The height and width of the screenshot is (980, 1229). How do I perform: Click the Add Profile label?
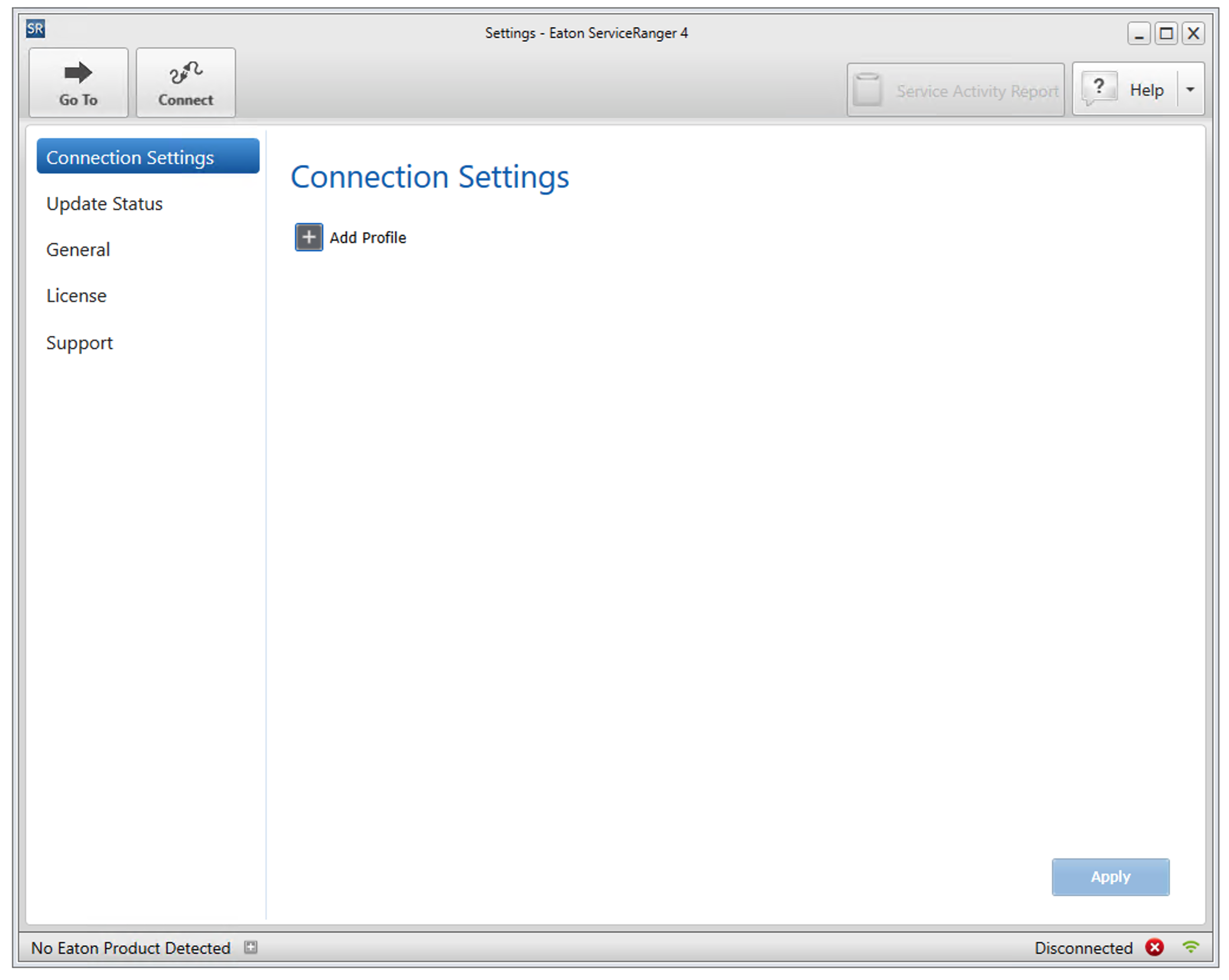point(367,238)
